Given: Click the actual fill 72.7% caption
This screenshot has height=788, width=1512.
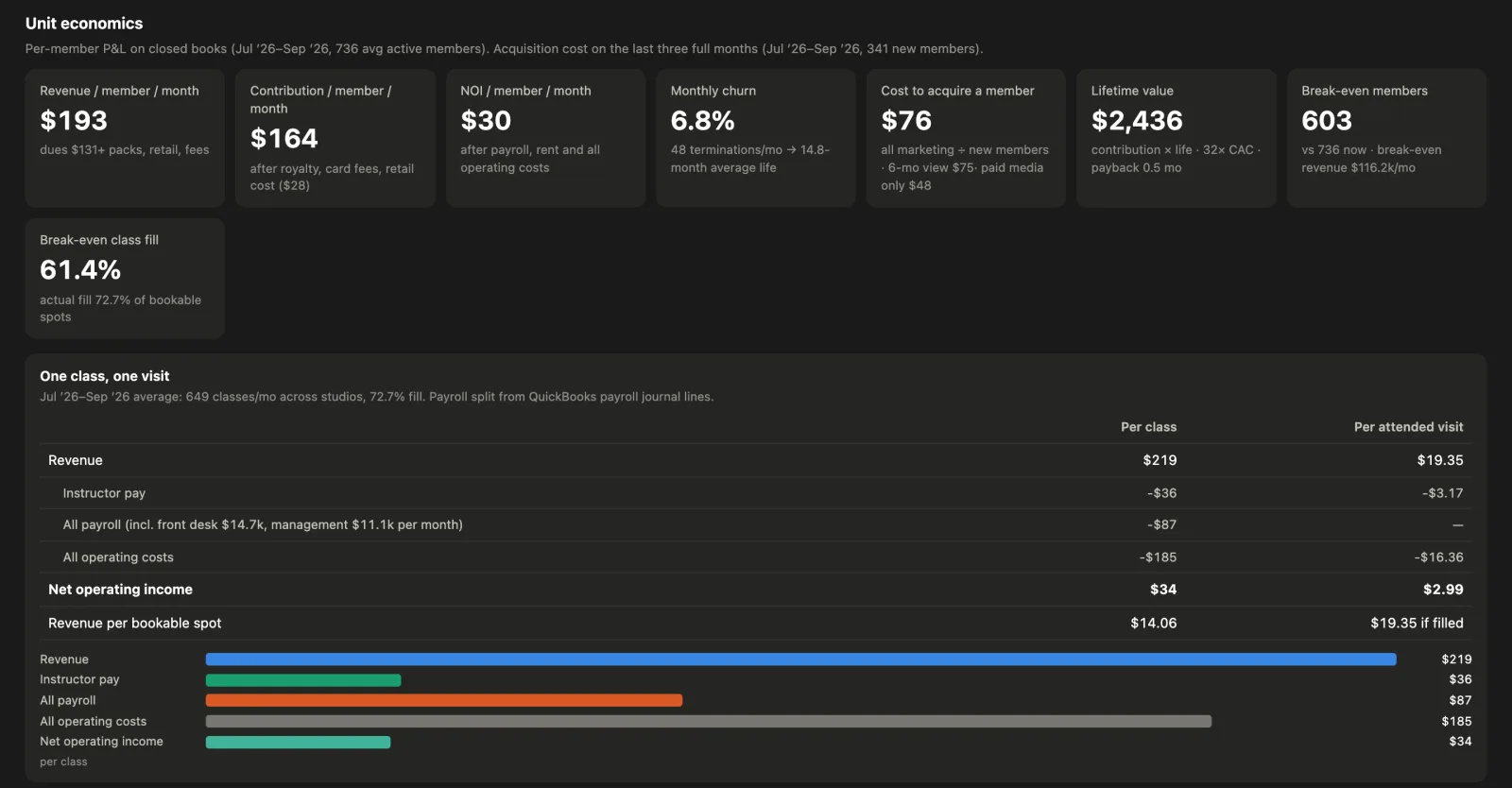Looking at the screenshot, I should (x=120, y=309).
